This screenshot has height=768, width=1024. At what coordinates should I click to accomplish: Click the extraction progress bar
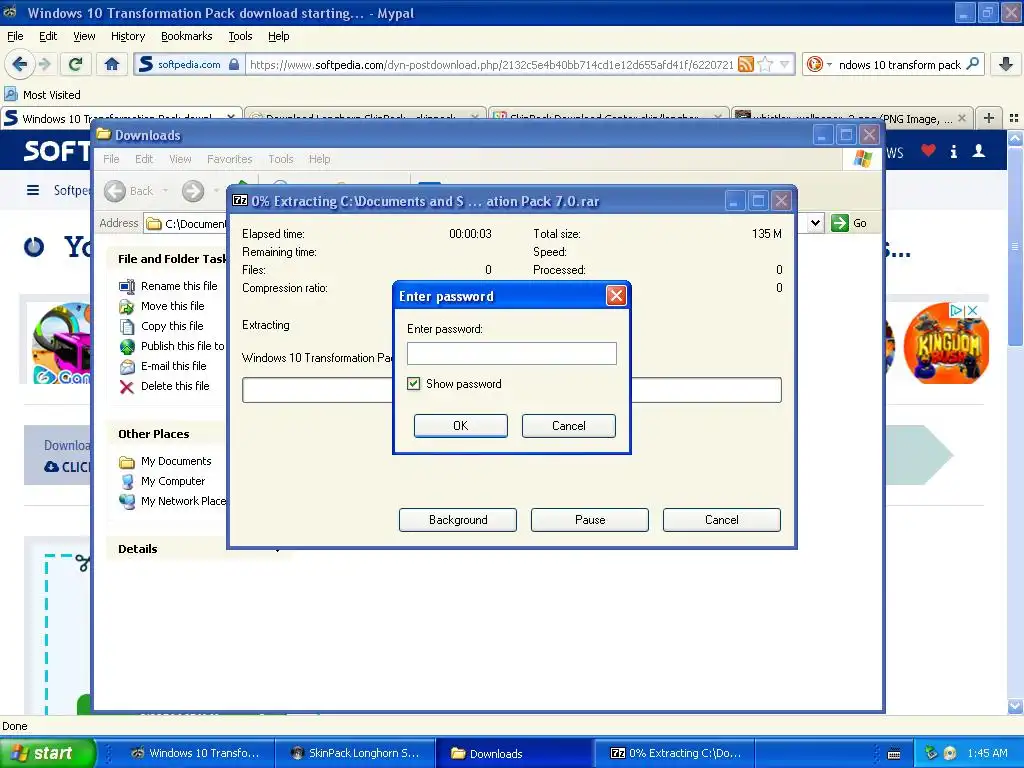(511, 390)
